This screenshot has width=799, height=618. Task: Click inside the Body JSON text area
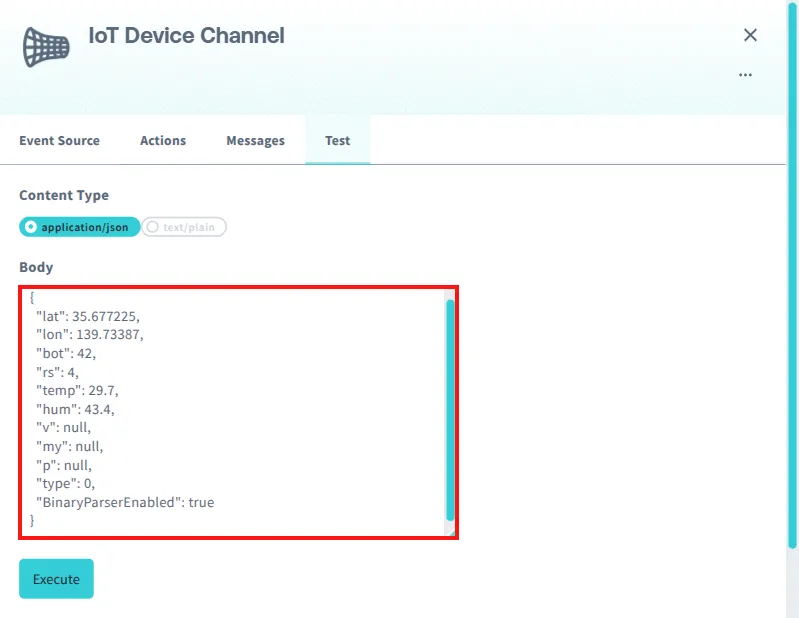[x=238, y=412]
